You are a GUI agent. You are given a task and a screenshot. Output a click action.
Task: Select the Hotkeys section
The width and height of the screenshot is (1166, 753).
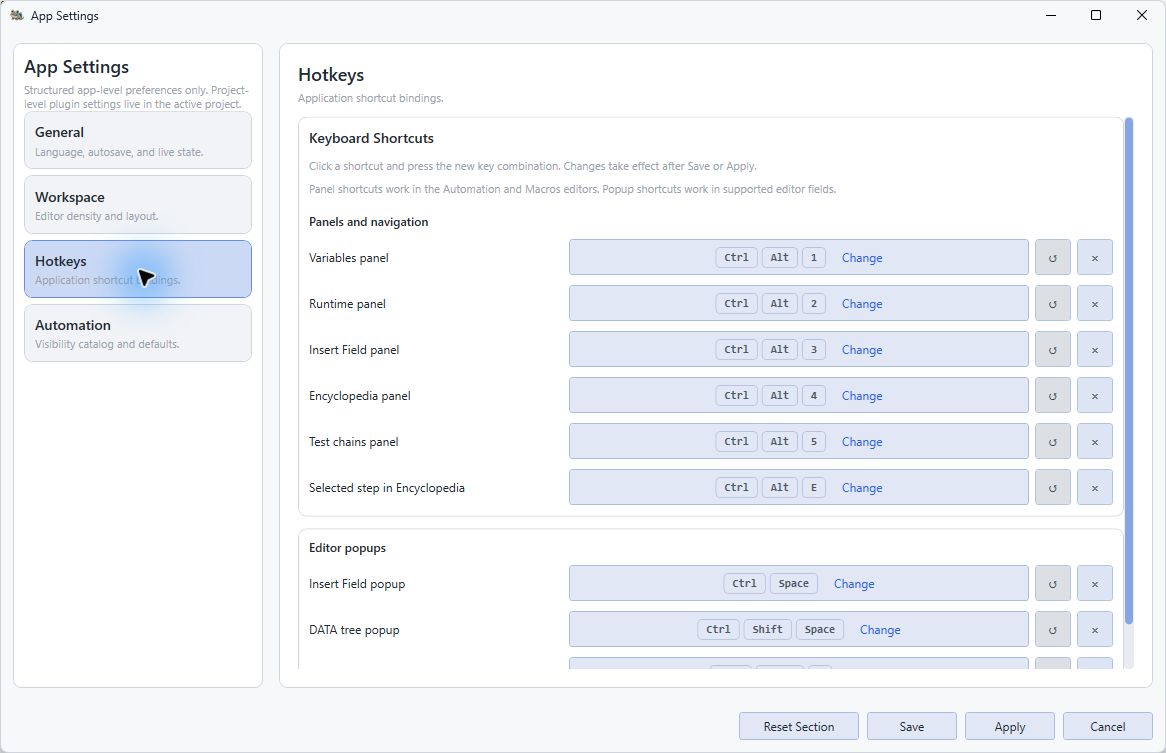[x=138, y=269]
